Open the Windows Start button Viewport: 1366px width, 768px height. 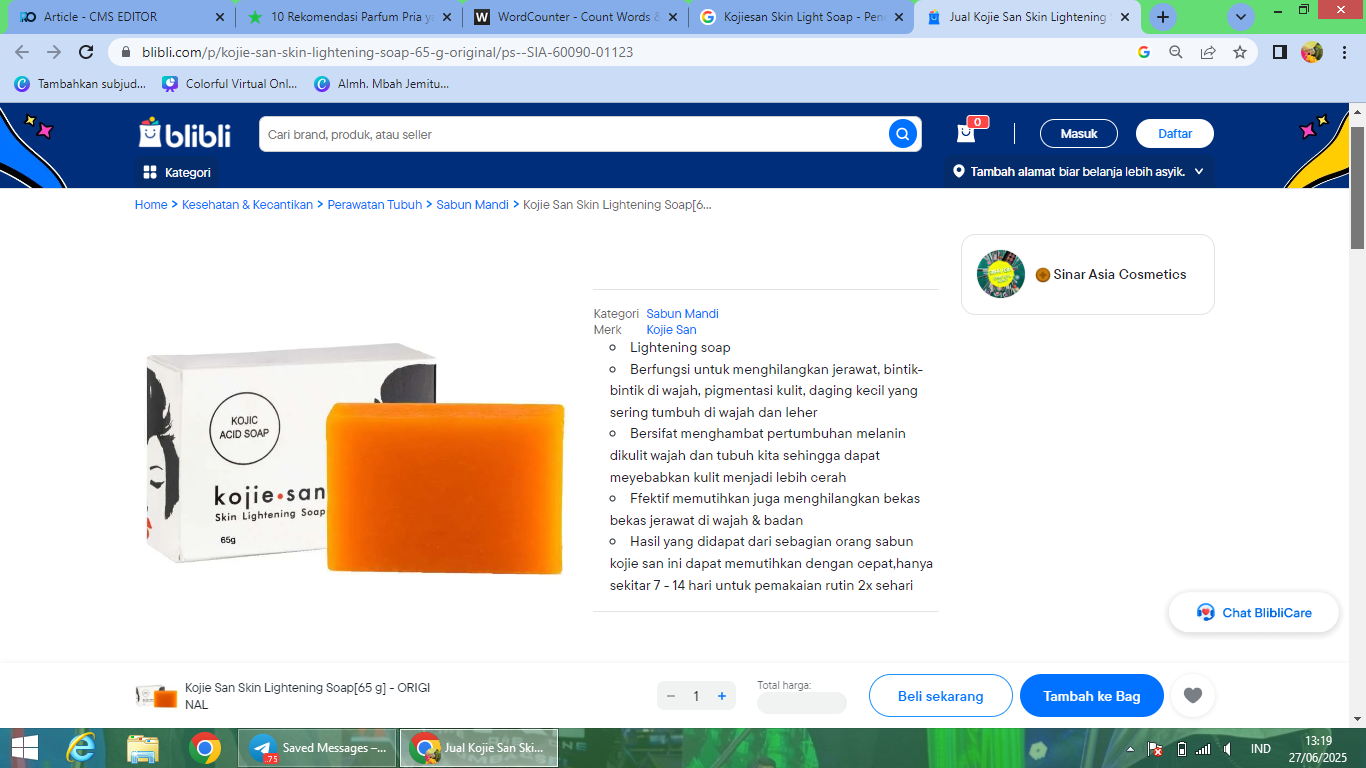24,748
